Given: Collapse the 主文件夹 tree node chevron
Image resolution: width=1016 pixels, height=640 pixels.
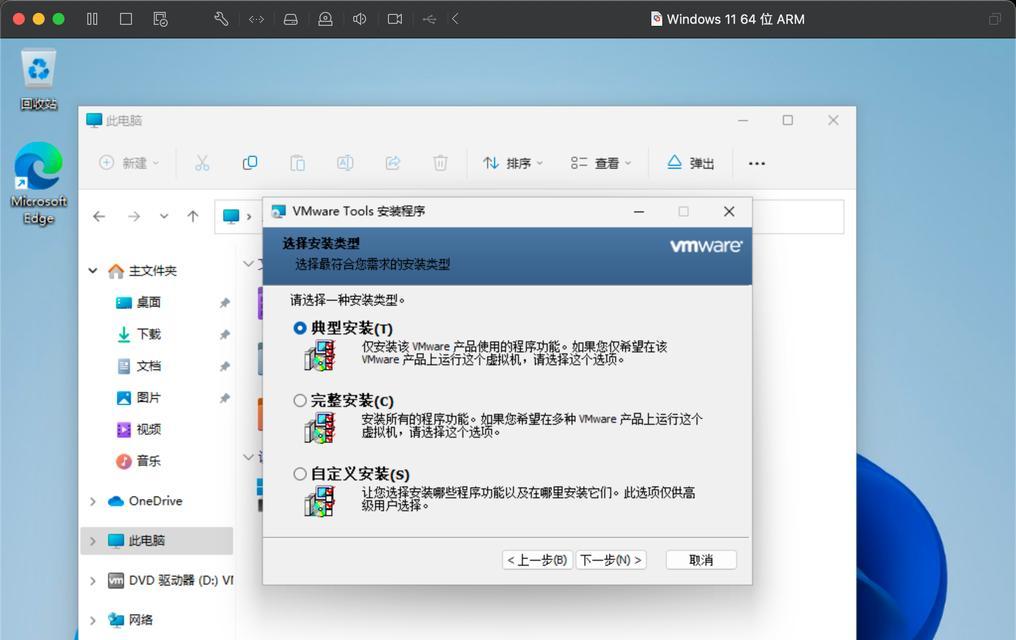Looking at the screenshot, I should tap(93, 271).
